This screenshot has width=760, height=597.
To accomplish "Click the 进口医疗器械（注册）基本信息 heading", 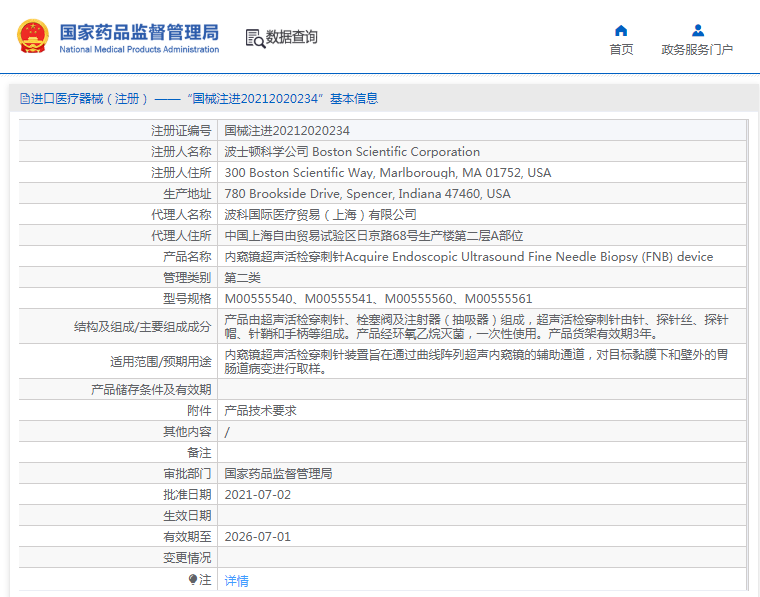I will coord(204,99).
